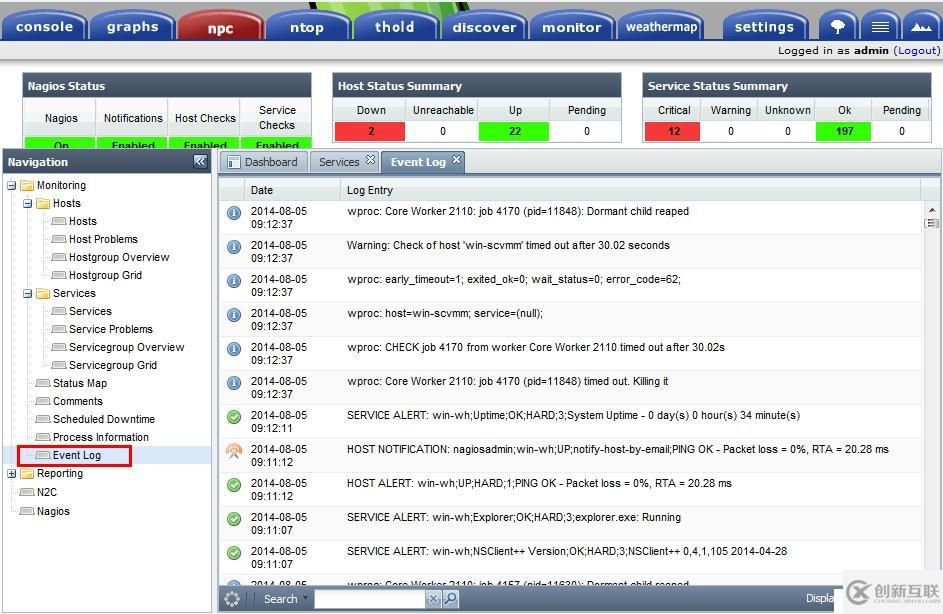
Task: Open the thold menu at the top
Action: [x=396, y=25]
